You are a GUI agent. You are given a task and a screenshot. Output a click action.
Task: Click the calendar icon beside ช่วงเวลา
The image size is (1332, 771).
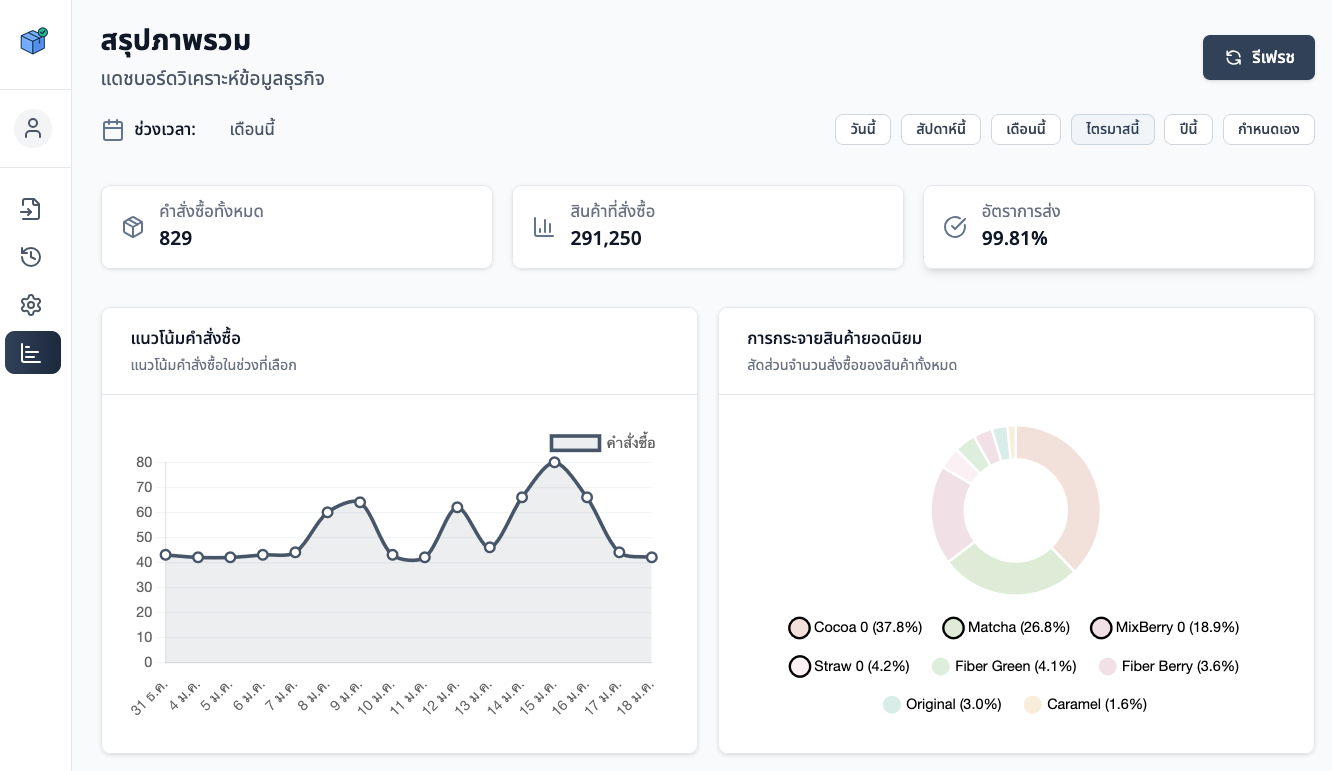point(113,130)
